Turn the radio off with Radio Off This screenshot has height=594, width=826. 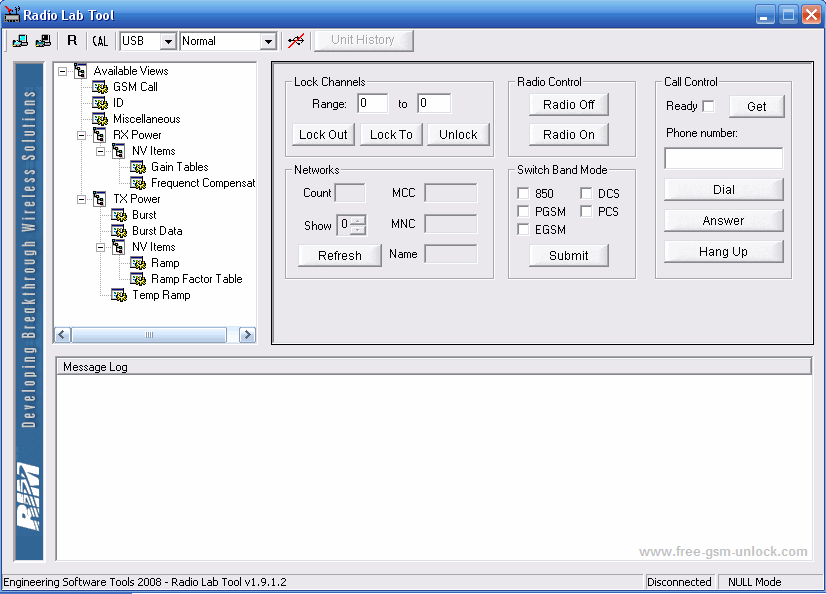(569, 105)
